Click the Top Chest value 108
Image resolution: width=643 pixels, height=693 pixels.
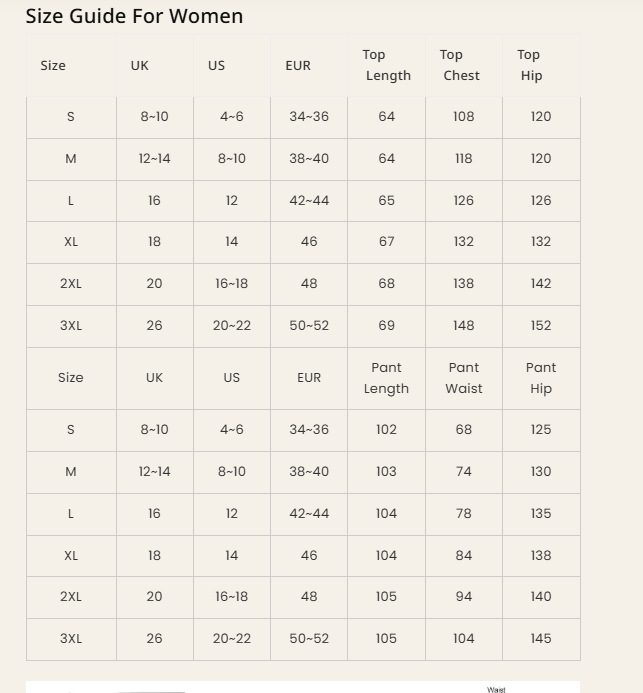coord(464,117)
